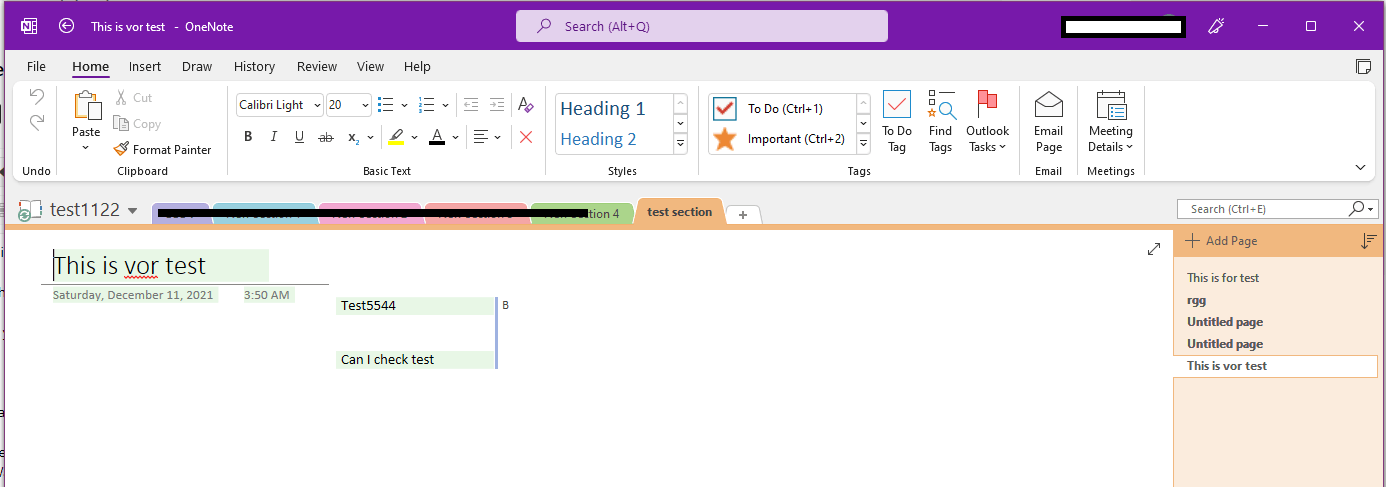Open subscript options dropdown arrow
The image size is (1386, 487).
point(371,137)
